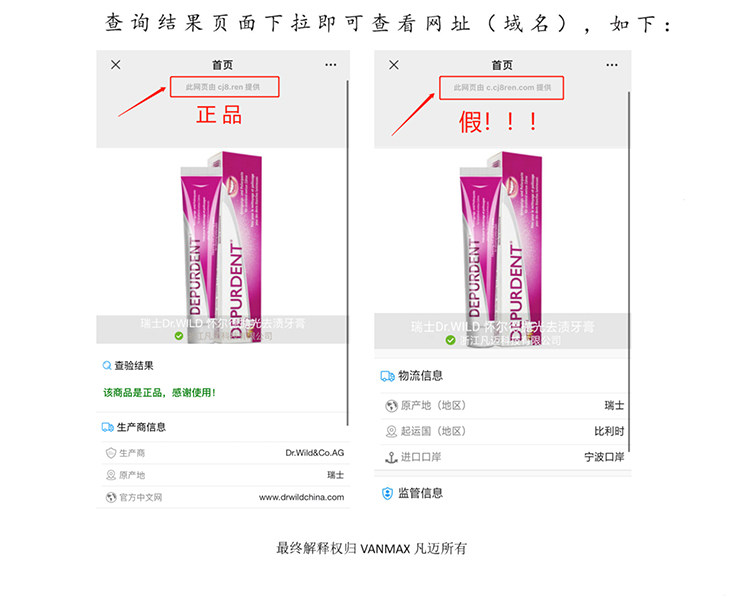Select the c.cj8ren.com domain label box

502,88
